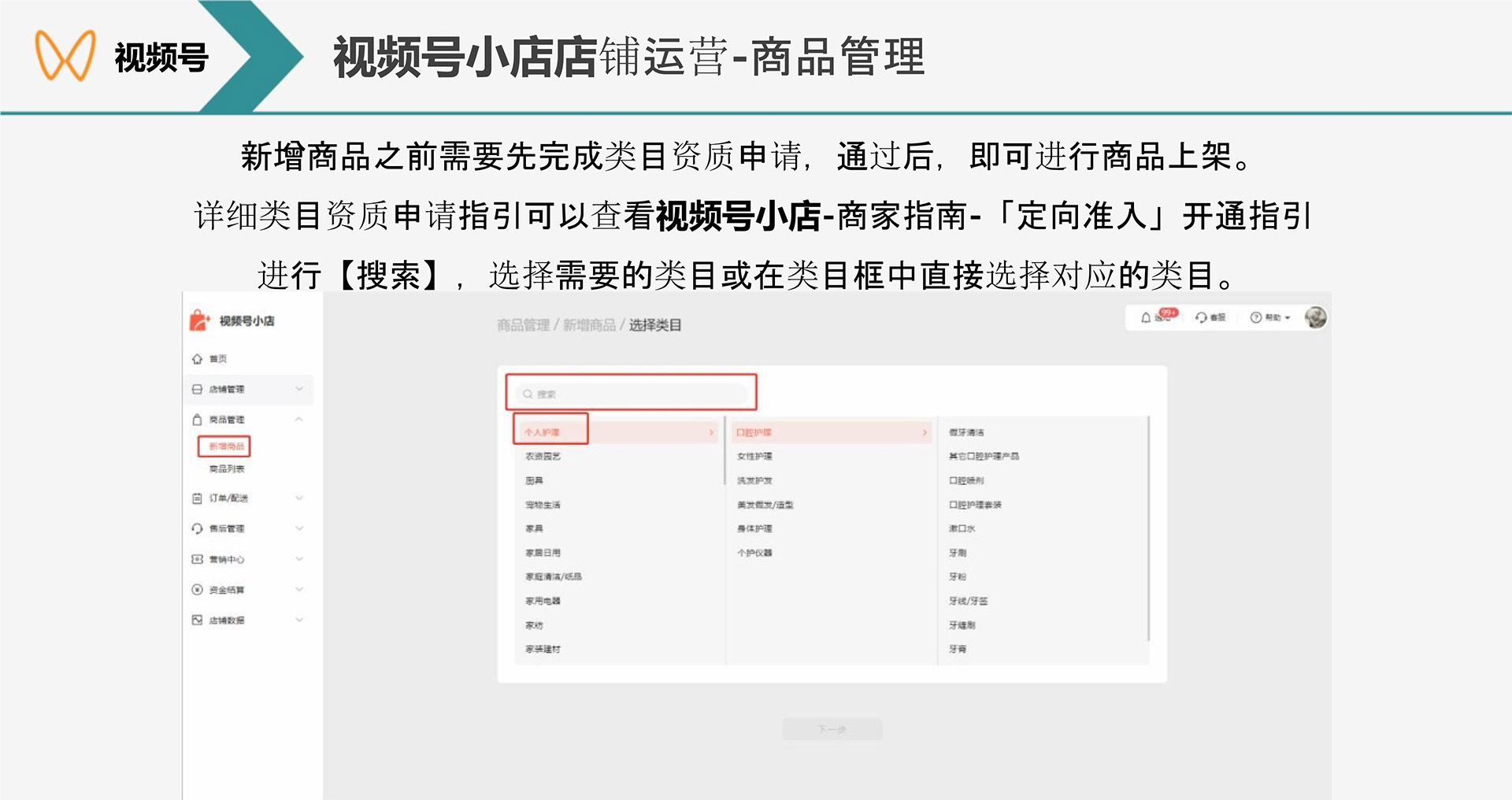Select 个护仪器 subcategory
Screen dimensions: 1512x800
(x=754, y=553)
